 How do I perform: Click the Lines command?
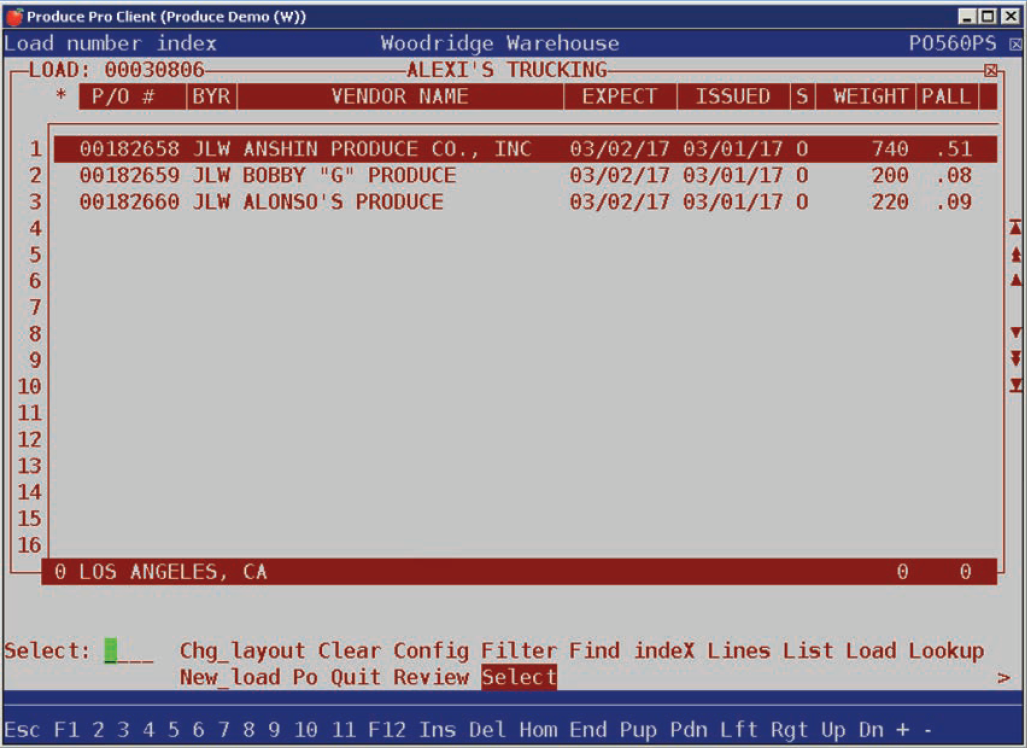739,651
